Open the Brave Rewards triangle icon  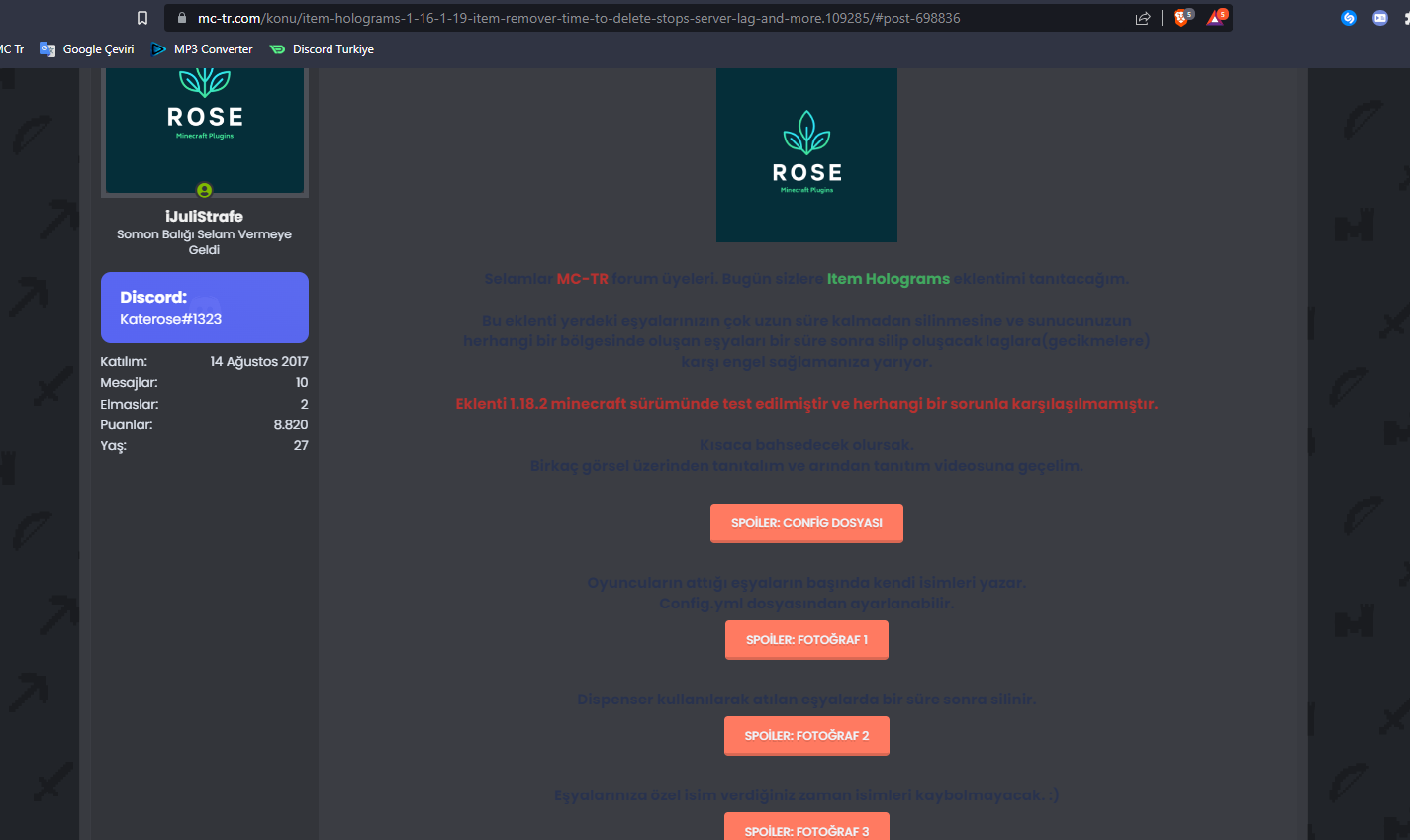1216,17
